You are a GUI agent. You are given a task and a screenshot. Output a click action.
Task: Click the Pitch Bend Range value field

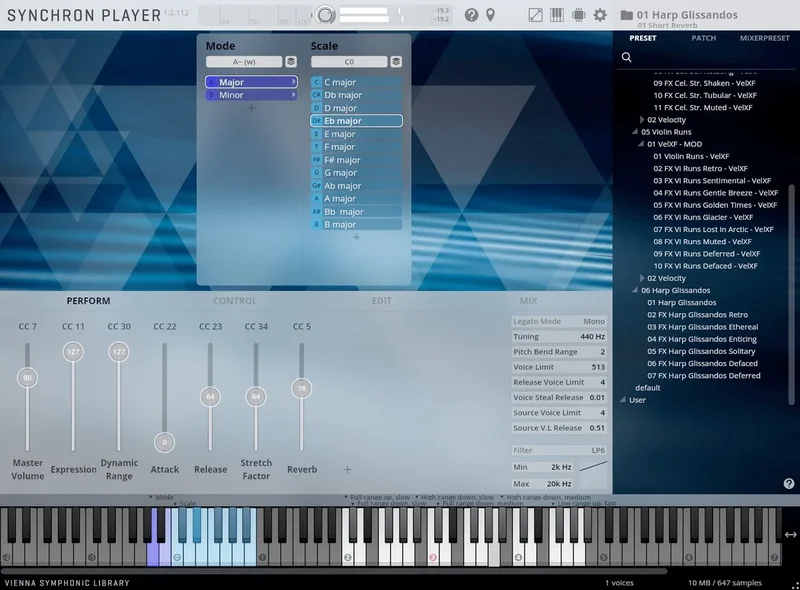tap(559, 352)
